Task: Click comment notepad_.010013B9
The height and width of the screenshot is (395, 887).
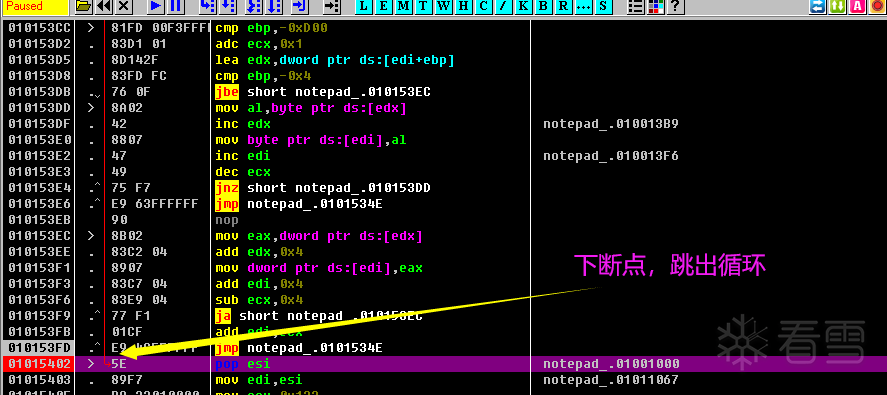Action: (610, 123)
